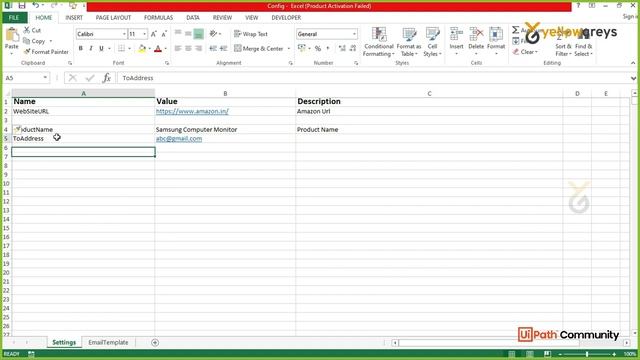The height and width of the screenshot is (360, 640).
Task: Click the Clear eraser button
Action: tap(525, 52)
